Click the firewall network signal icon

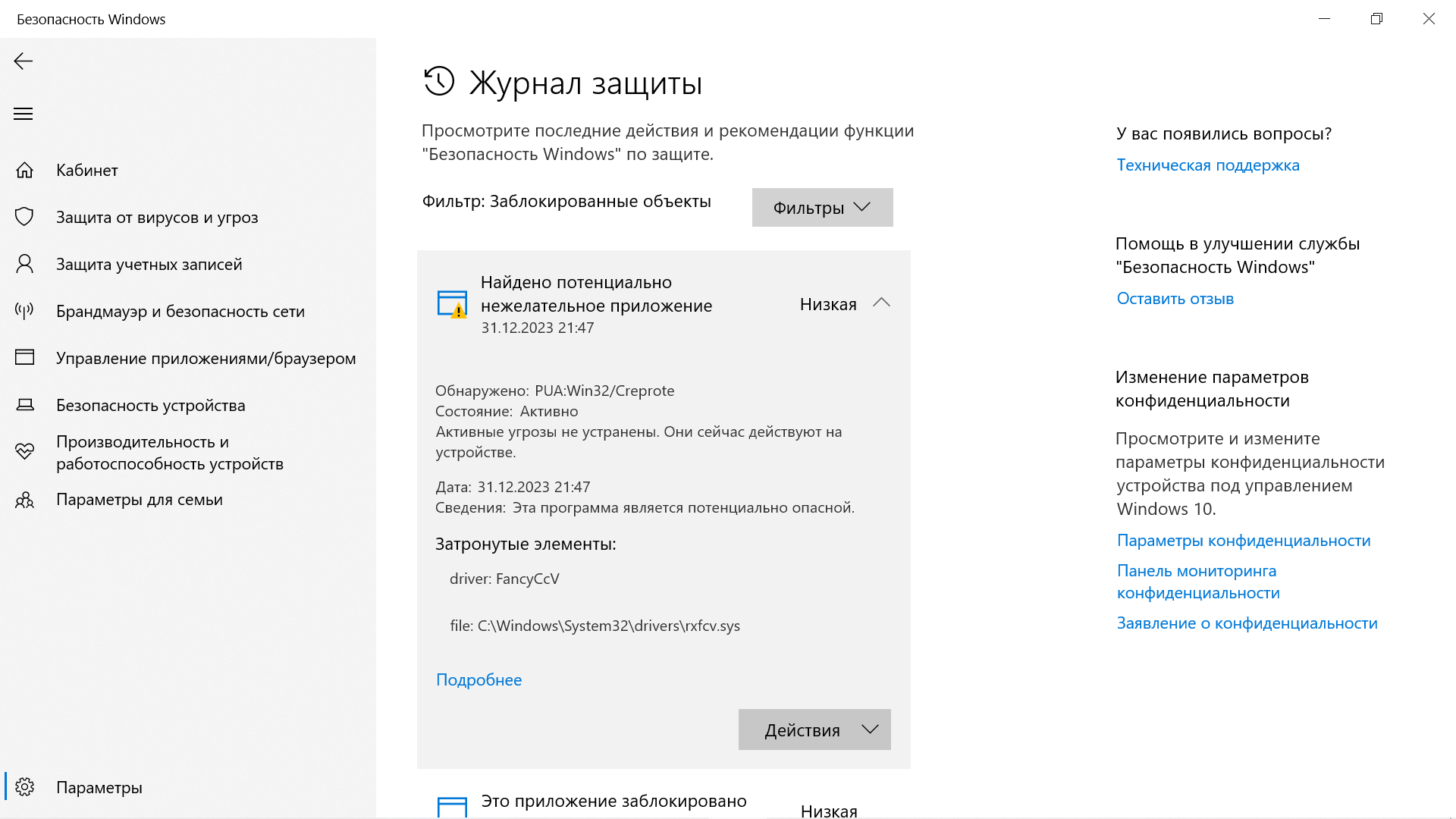coord(25,311)
